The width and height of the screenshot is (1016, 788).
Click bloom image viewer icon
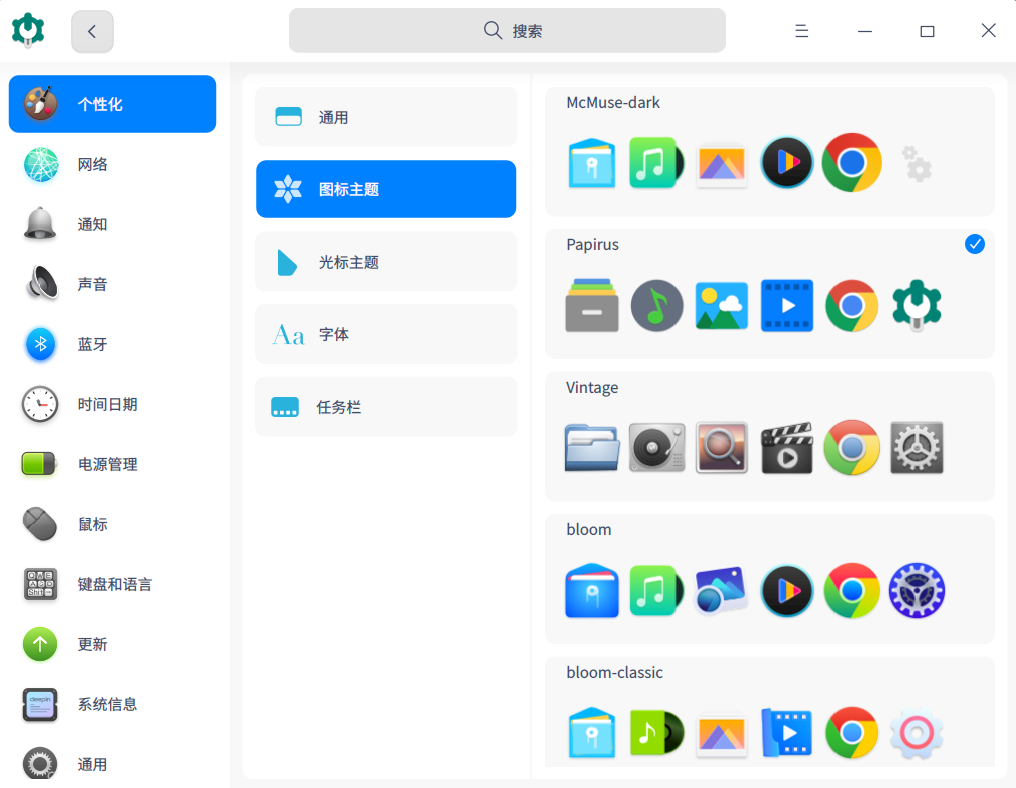[x=721, y=590]
